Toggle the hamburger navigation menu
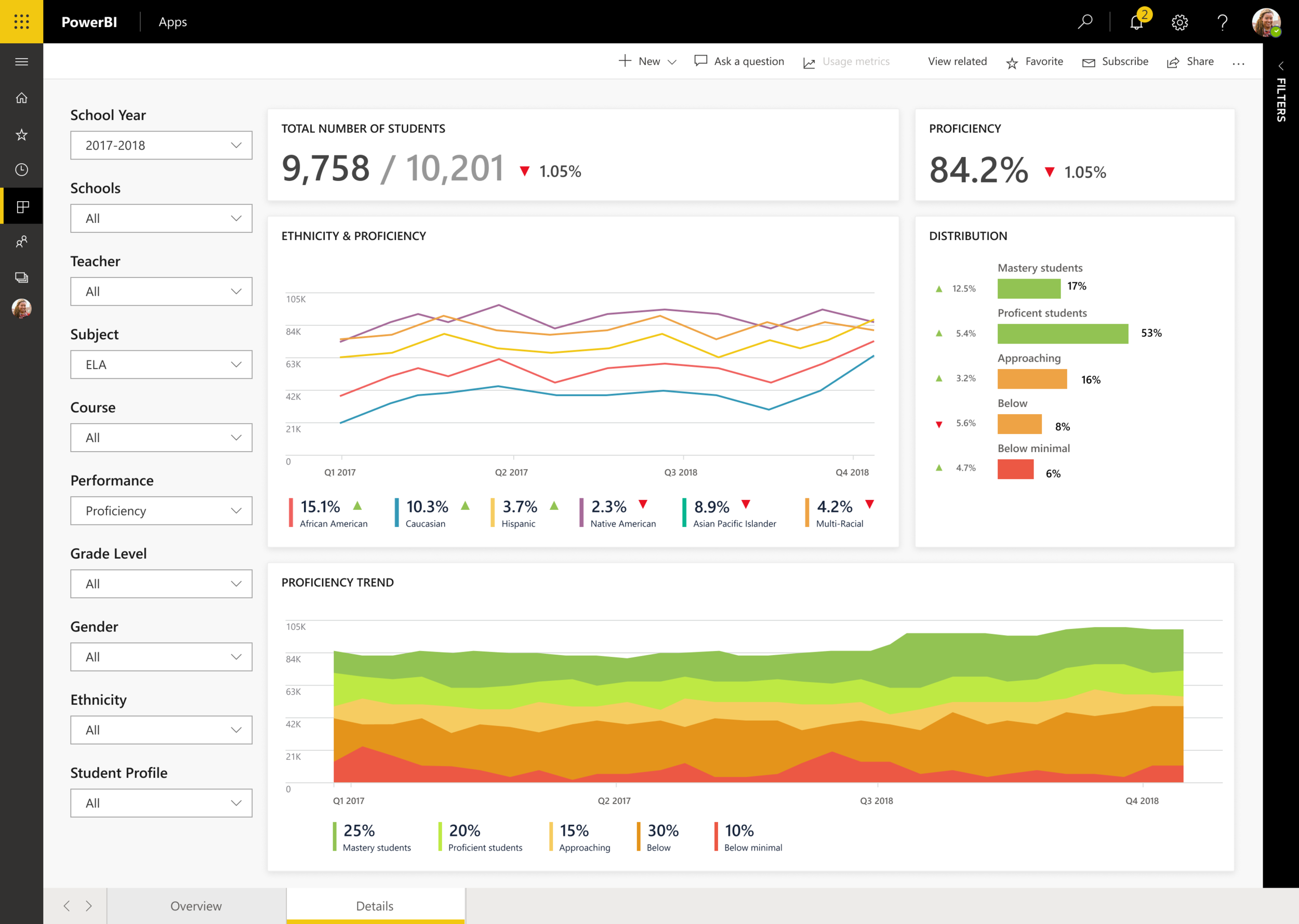Viewport: 1299px width, 924px height. (21, 61)
